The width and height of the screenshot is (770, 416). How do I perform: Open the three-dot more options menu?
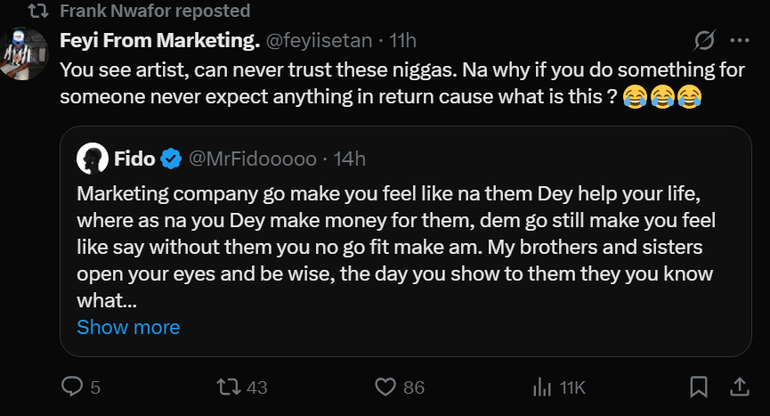point(740,41)
